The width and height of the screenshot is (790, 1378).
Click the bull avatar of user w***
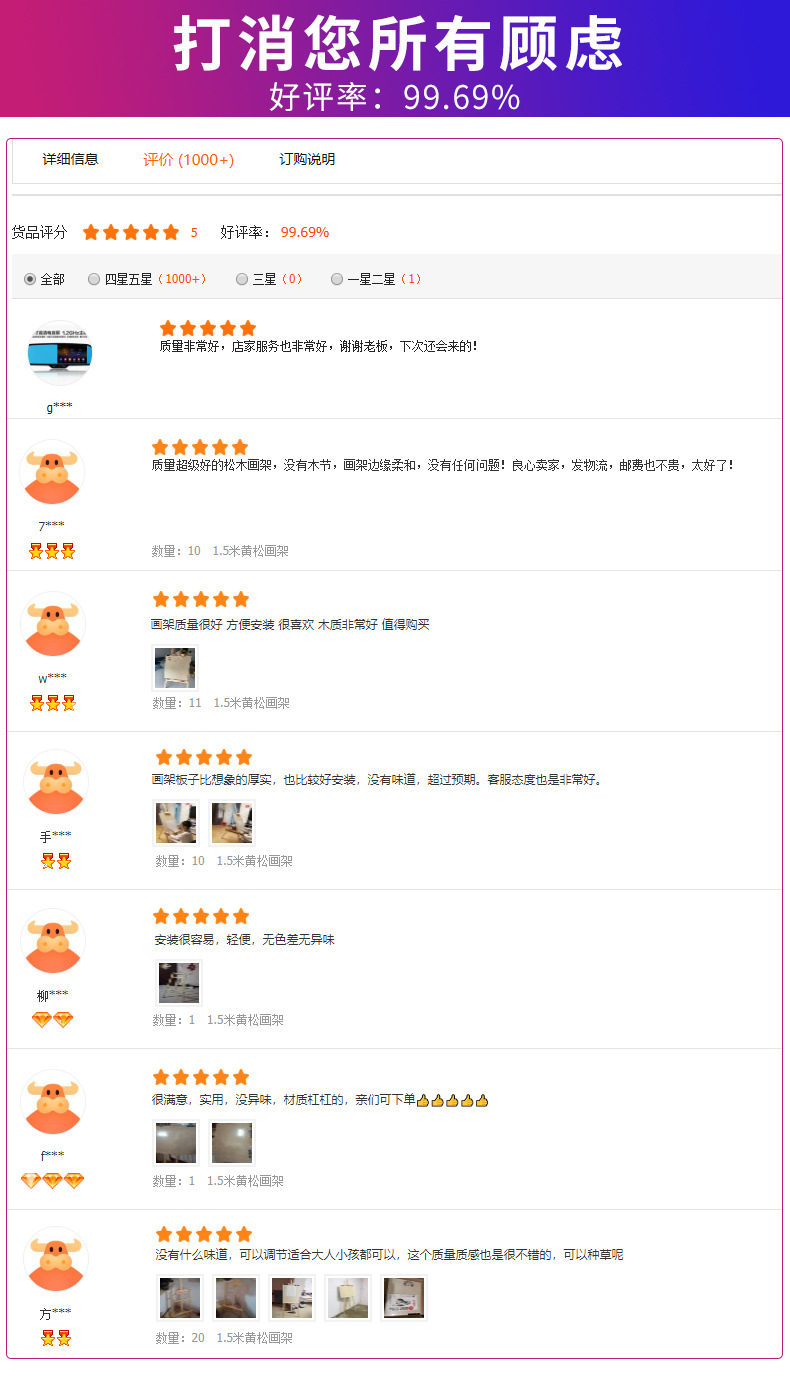(53, 624)
